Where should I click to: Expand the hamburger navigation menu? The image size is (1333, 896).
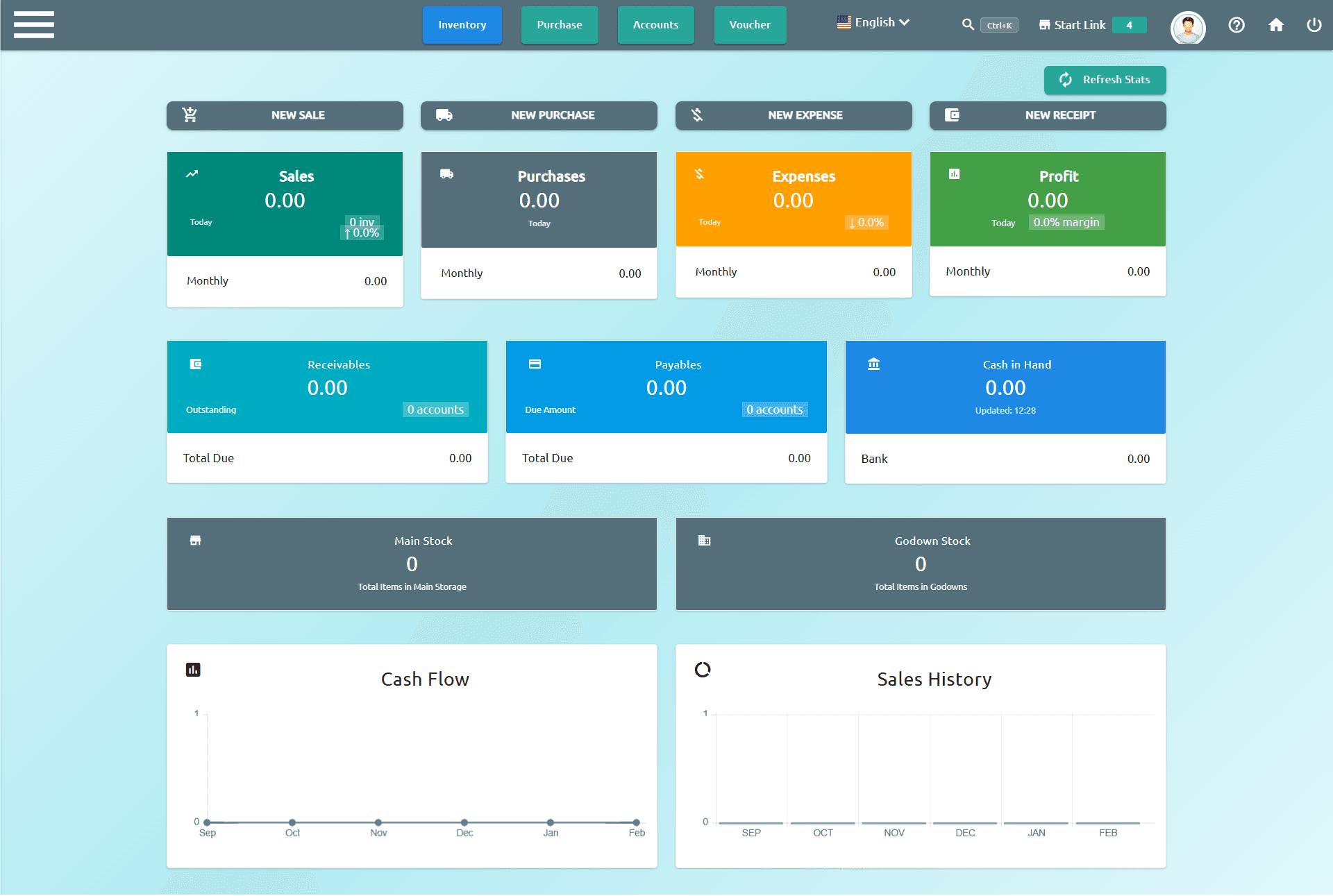pos(33,24)
